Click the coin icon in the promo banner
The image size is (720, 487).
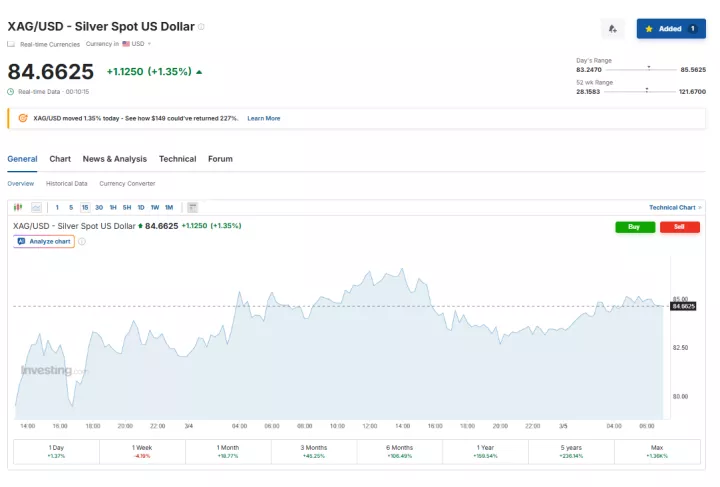23,118
